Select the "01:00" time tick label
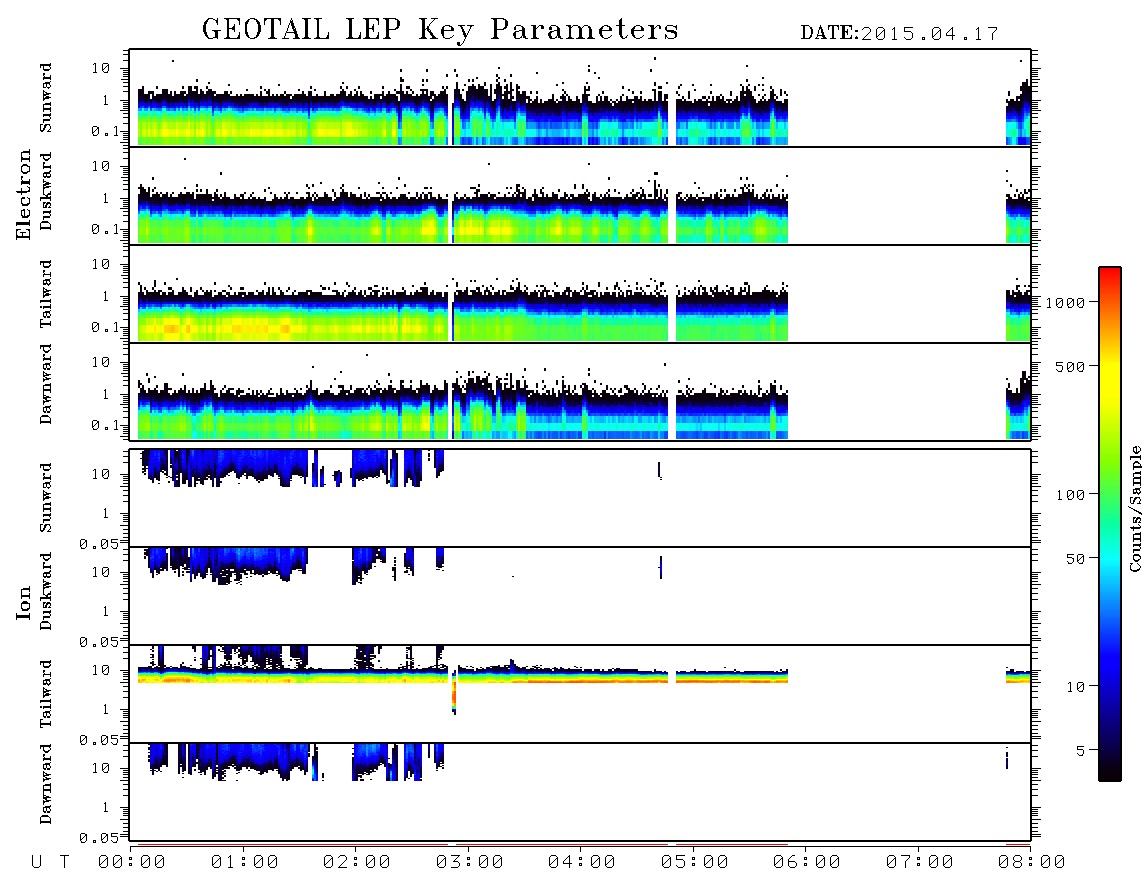The image size is (1142, 880). 244,863
